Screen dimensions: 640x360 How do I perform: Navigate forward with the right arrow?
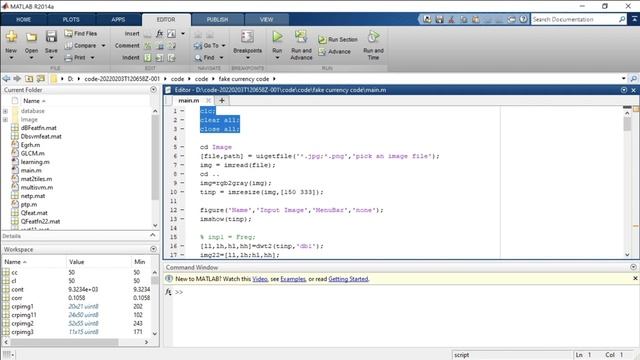pyautogui.click(x=17, y=78)
